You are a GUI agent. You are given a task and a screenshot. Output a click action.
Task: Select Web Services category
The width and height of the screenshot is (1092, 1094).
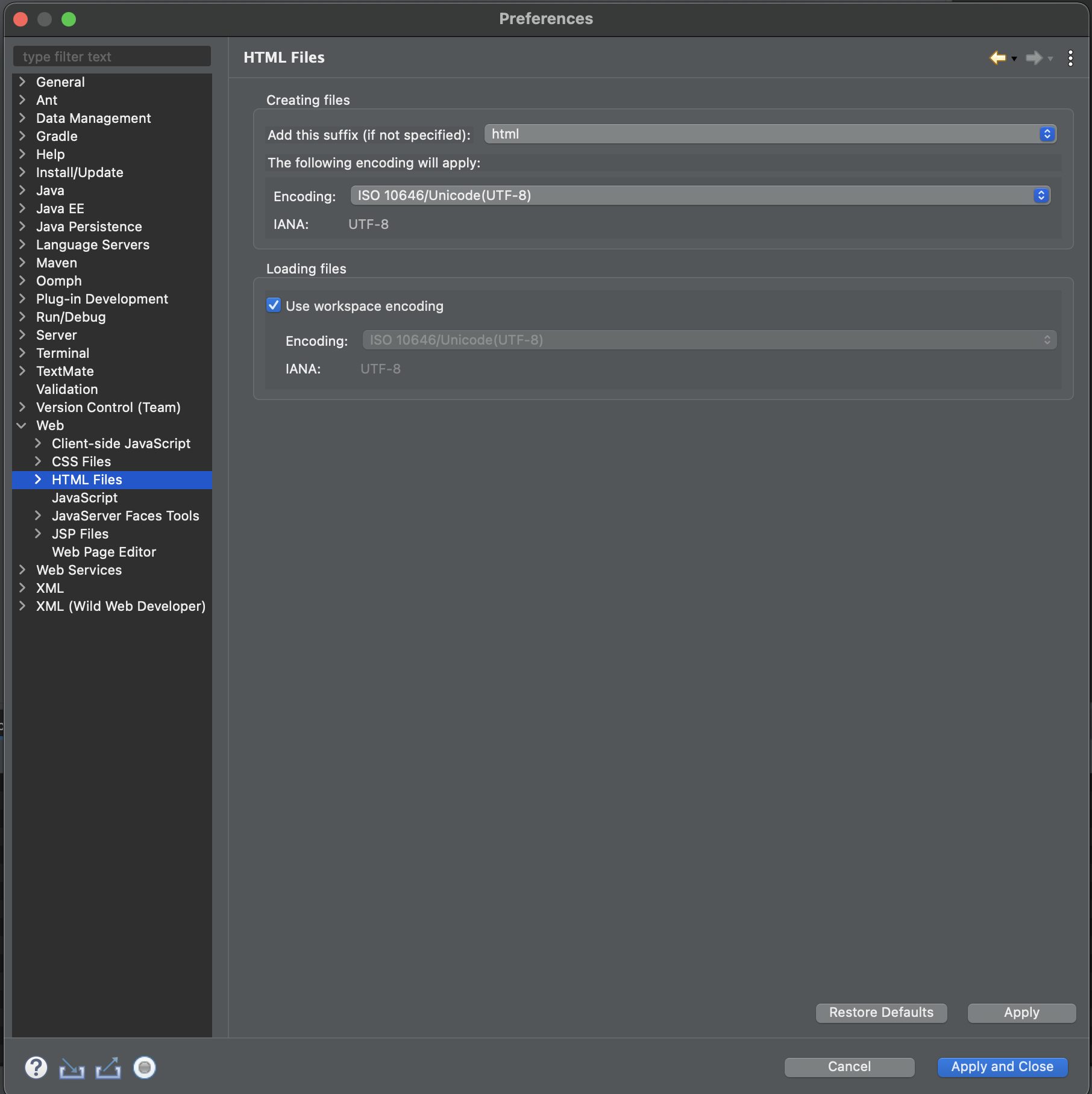tap(79, 570)
